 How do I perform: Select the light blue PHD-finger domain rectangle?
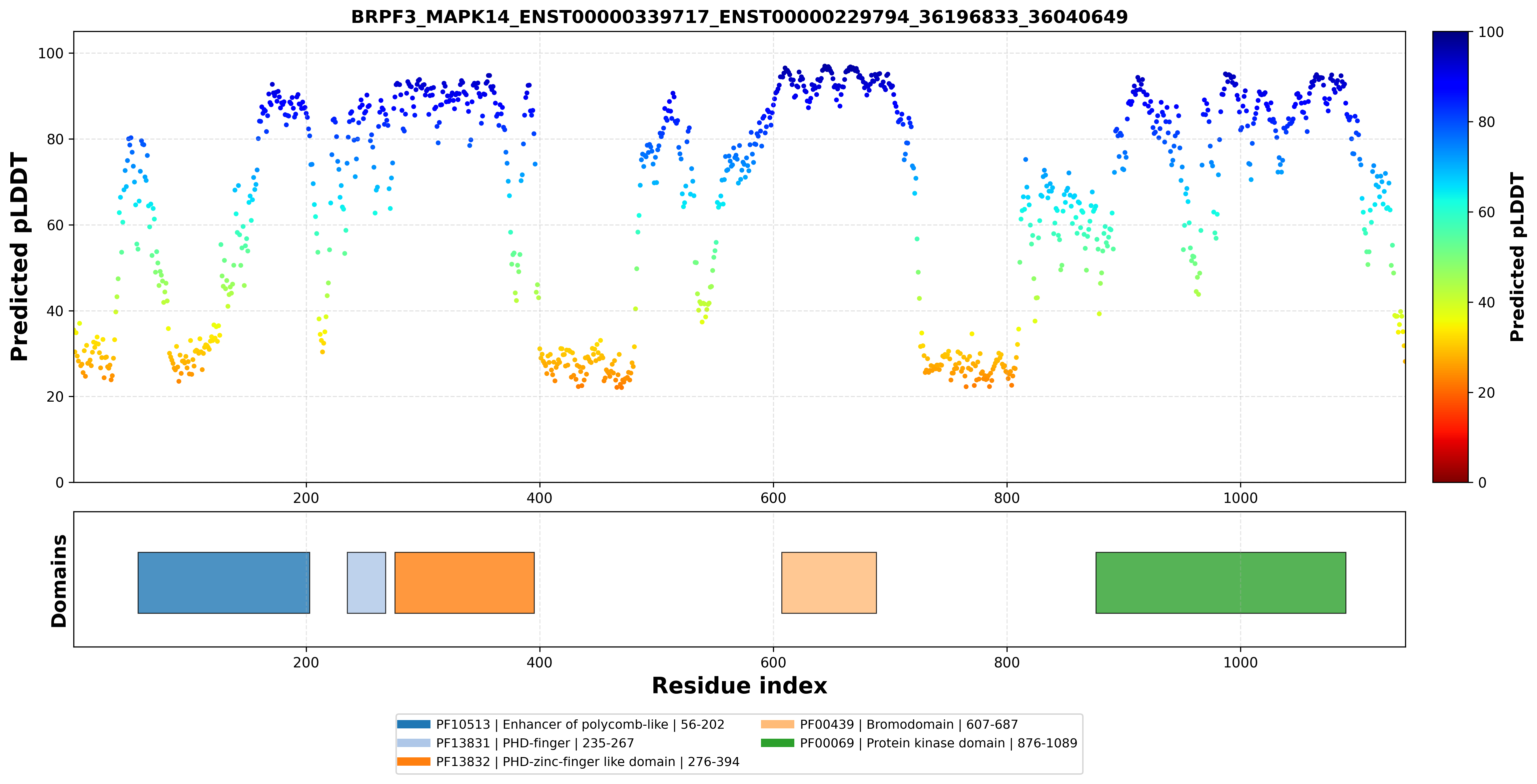(x=367, y=583)
